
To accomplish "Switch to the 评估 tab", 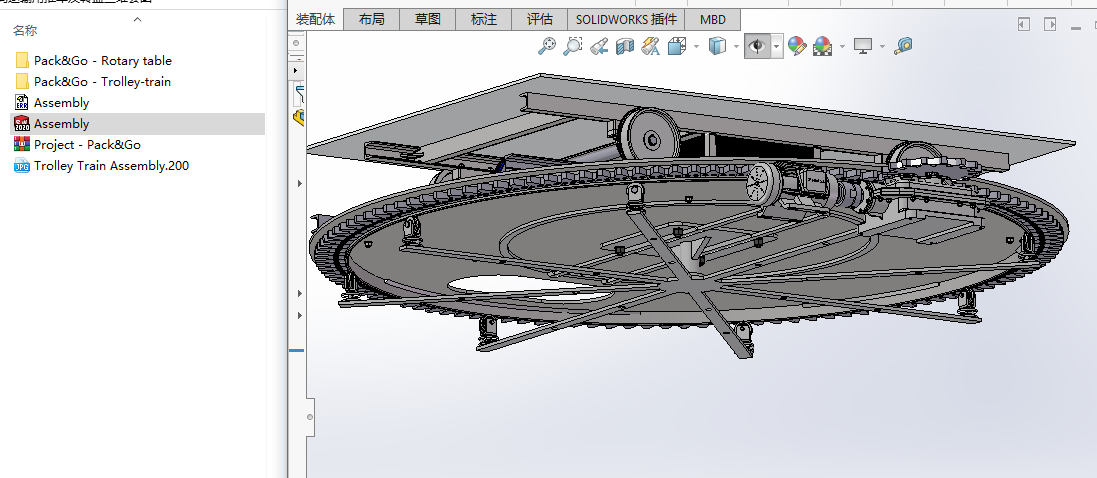I will click(x=539, y=19).
